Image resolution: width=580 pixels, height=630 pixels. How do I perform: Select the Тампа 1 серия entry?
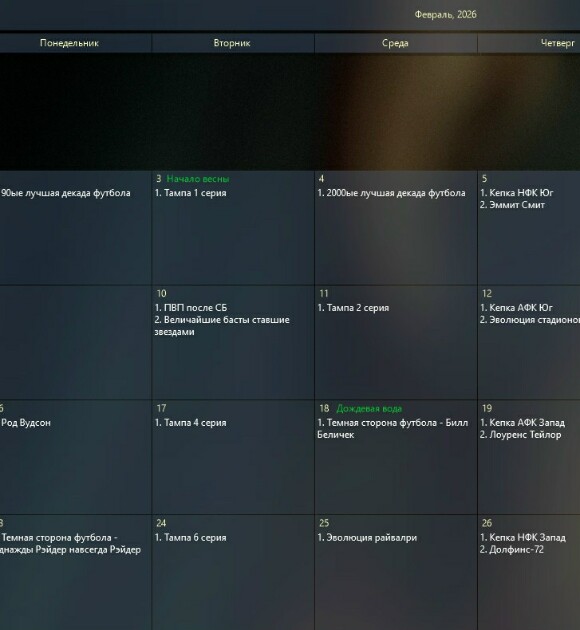pos(190,193)
